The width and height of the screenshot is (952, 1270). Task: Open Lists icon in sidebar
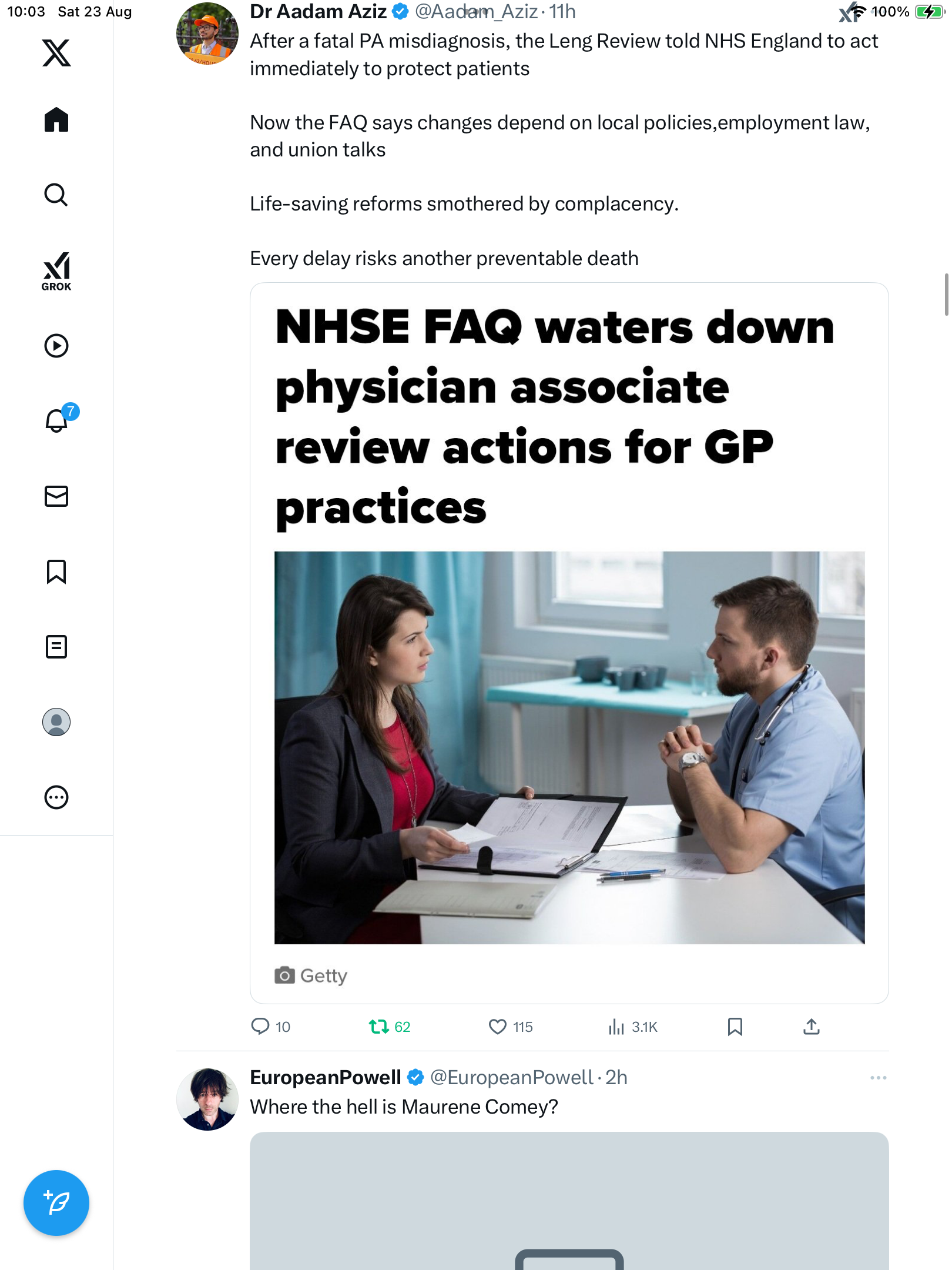pos(56,647)
